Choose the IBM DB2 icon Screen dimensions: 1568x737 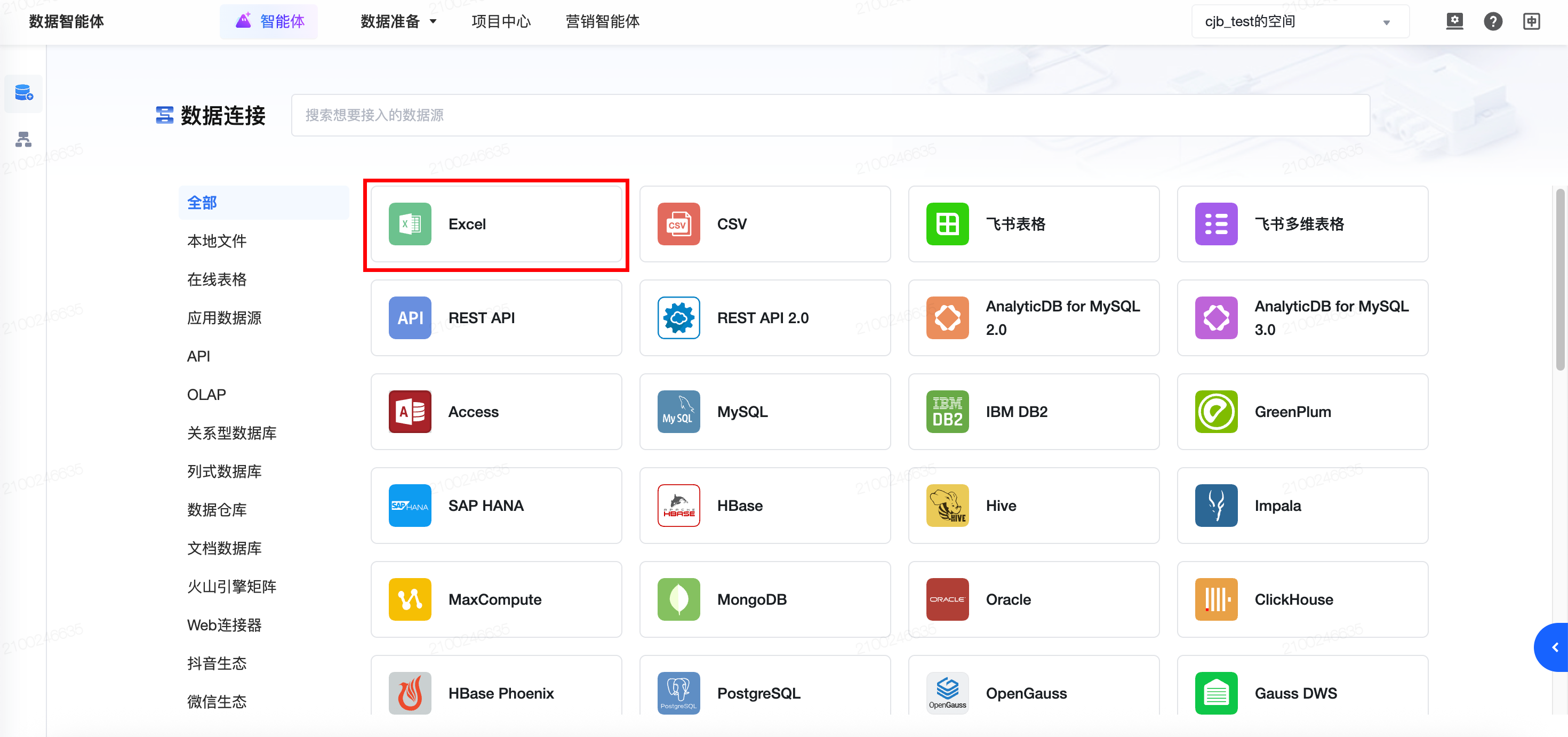[x=947, y=411]
